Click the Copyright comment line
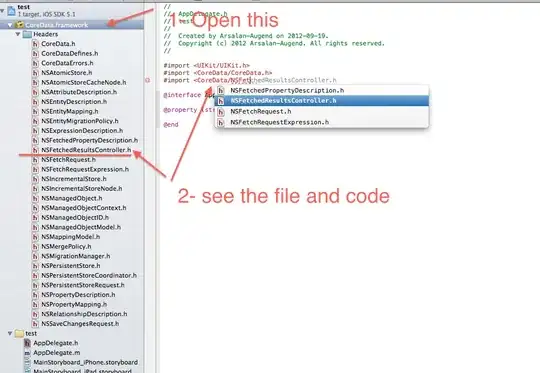This screenshot has width=540, height=373. 274,43
